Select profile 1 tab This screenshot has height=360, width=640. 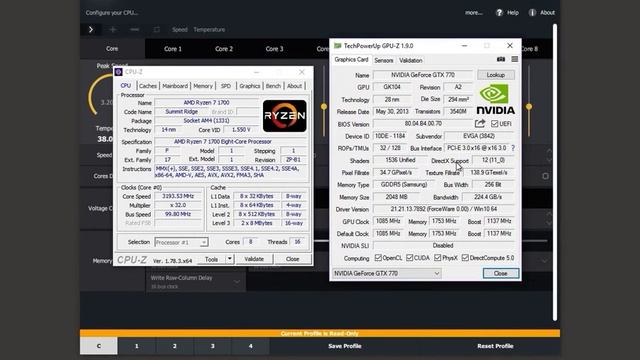(137, 346)
